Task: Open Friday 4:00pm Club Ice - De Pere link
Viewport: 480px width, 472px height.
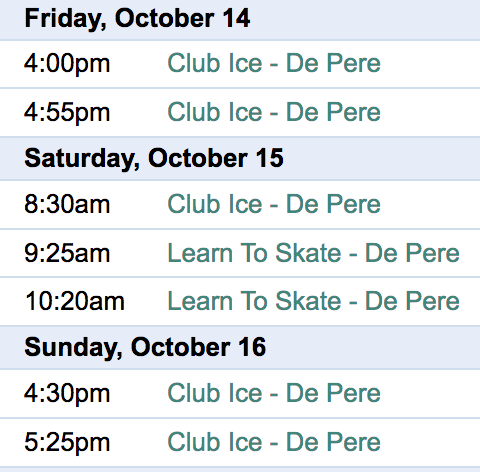Action: pyautogui.click(x=274, y=63)
